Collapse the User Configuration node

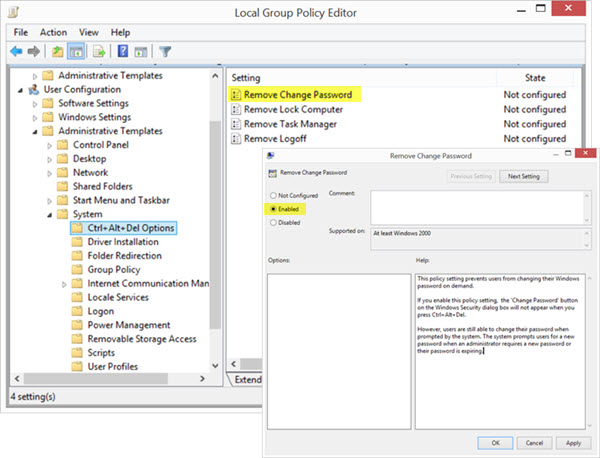[x=20, y=90]
